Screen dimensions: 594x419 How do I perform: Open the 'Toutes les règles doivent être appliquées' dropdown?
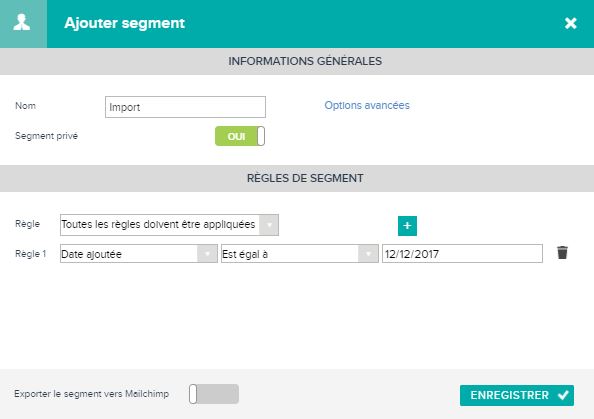coord(169,225)
